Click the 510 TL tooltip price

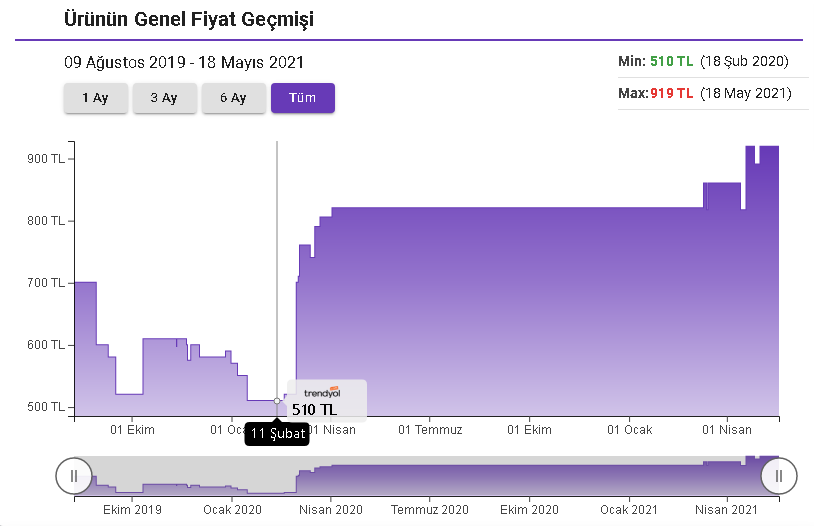point(314,409)
